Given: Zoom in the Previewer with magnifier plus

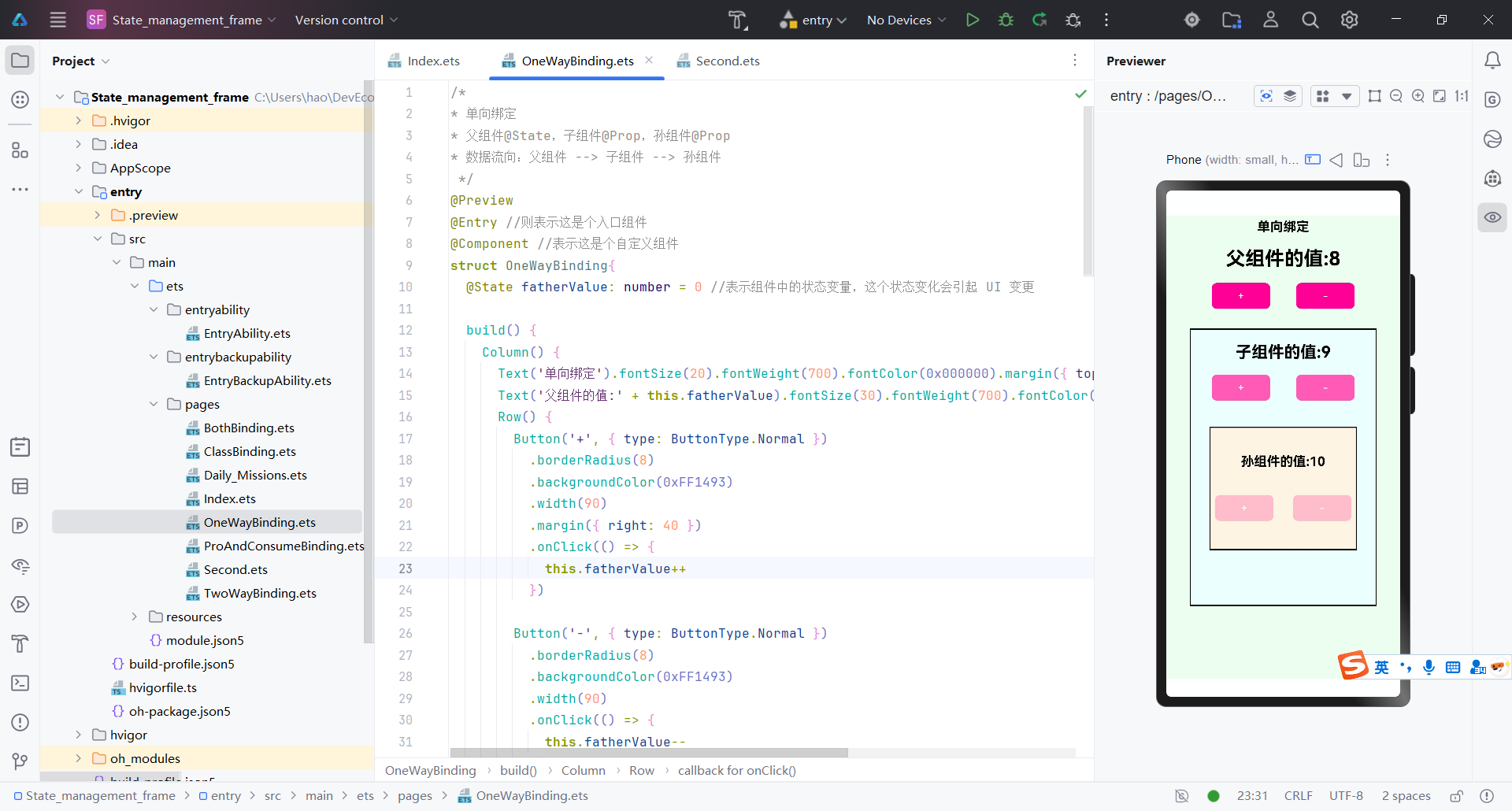Looking at the screenshot, I should pos(1418,96).
